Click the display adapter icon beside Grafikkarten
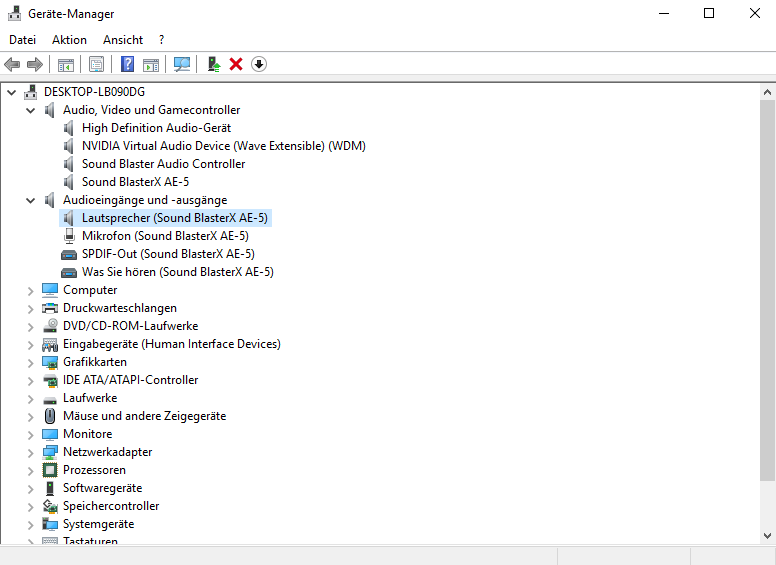This screenshot has width=776, height=565. click(x=50, y=362)
